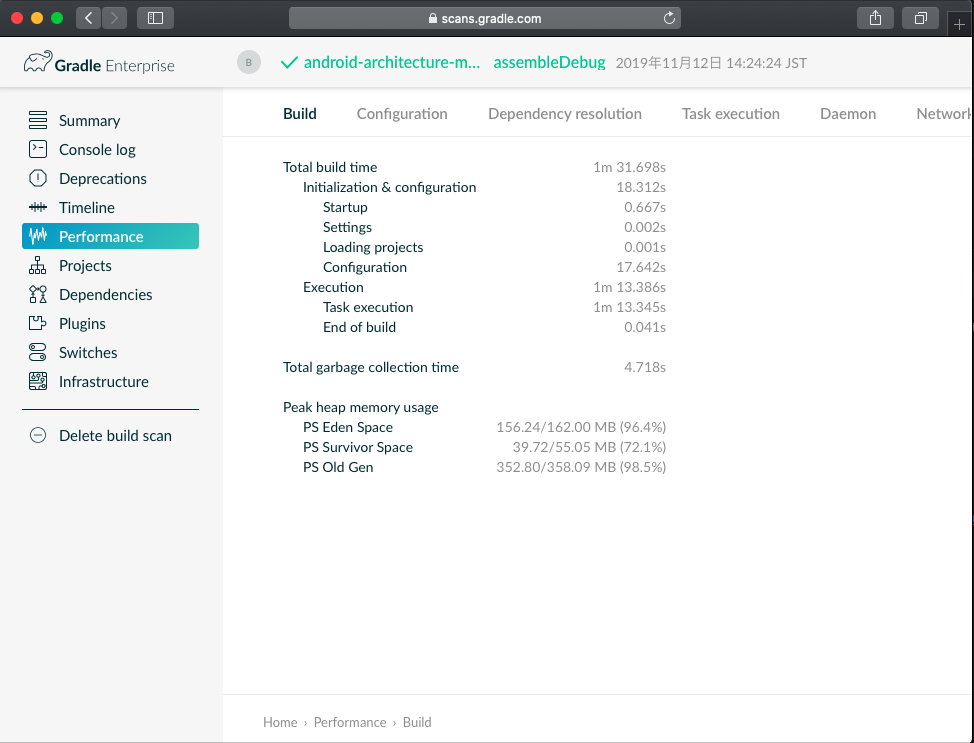
Task: Click the Safari forward arrow
Action: coord(114,18)
